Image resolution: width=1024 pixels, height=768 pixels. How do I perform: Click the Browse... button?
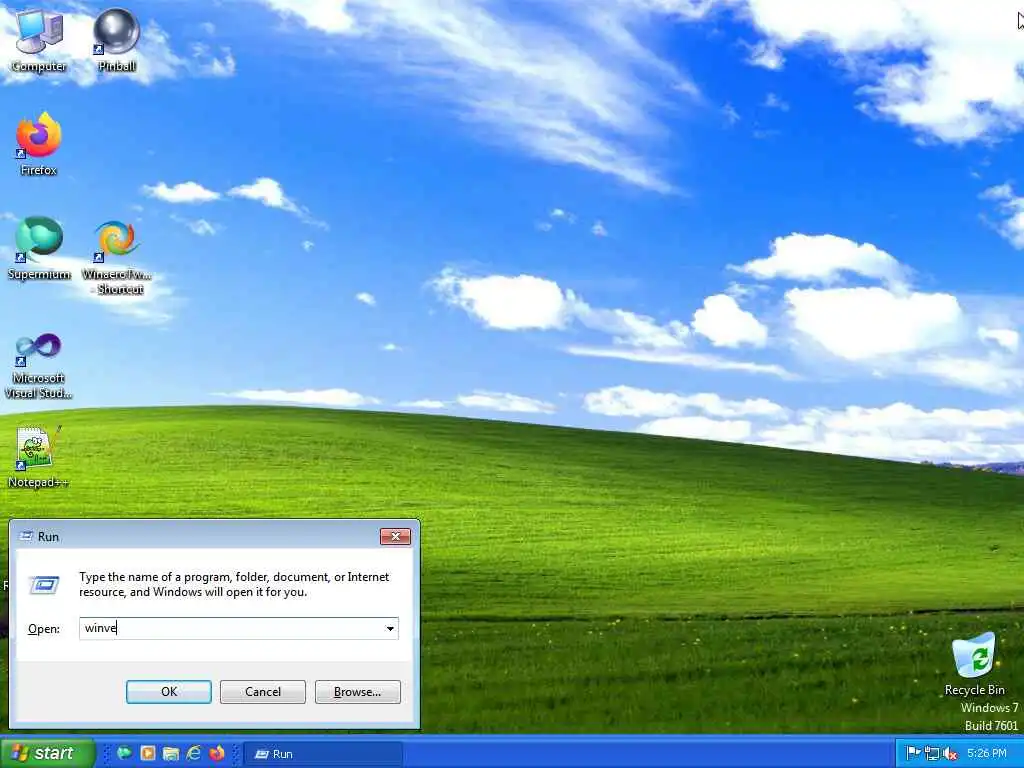coord(357,692)
